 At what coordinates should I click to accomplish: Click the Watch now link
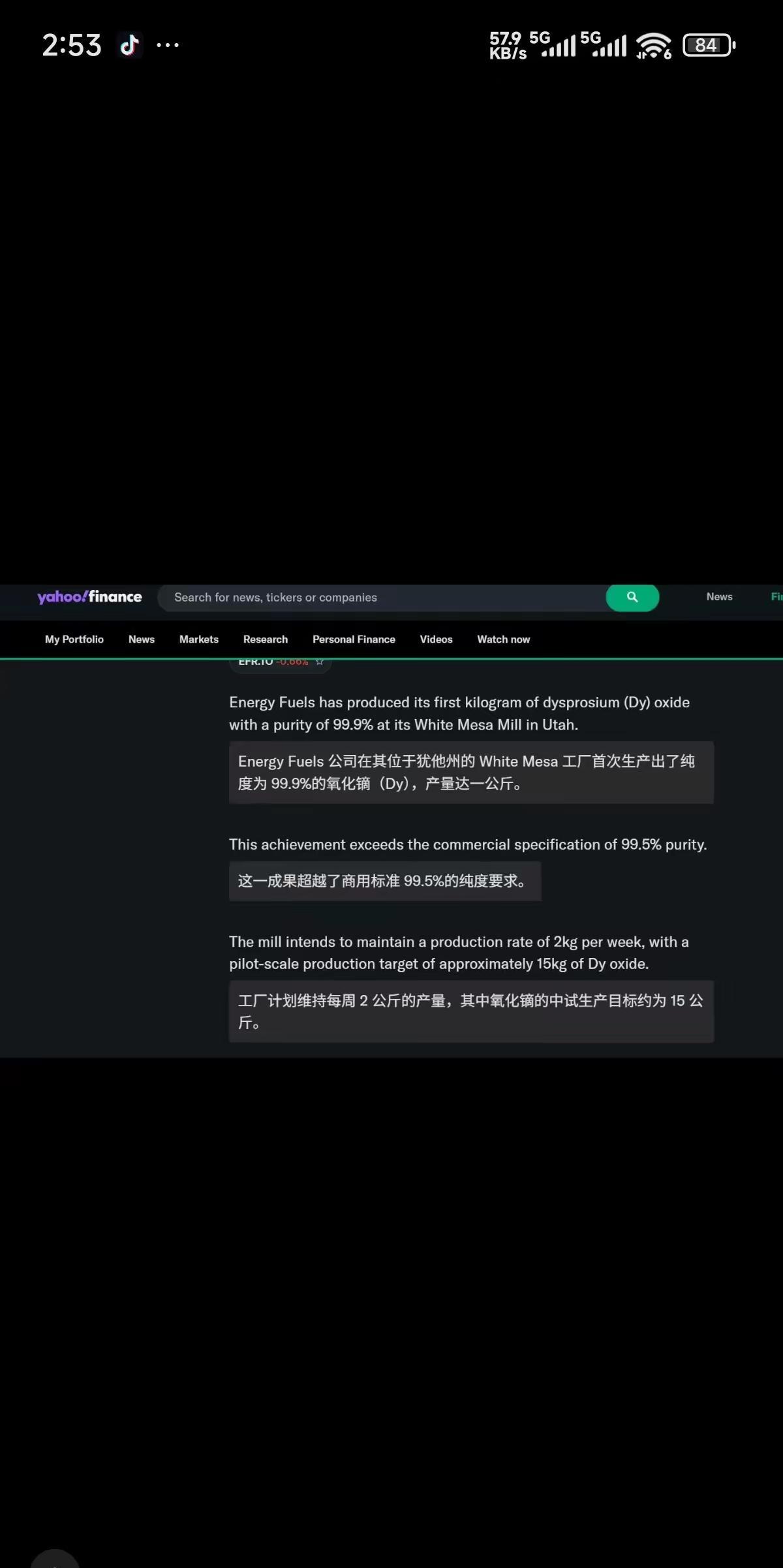[x=504, y=639]
